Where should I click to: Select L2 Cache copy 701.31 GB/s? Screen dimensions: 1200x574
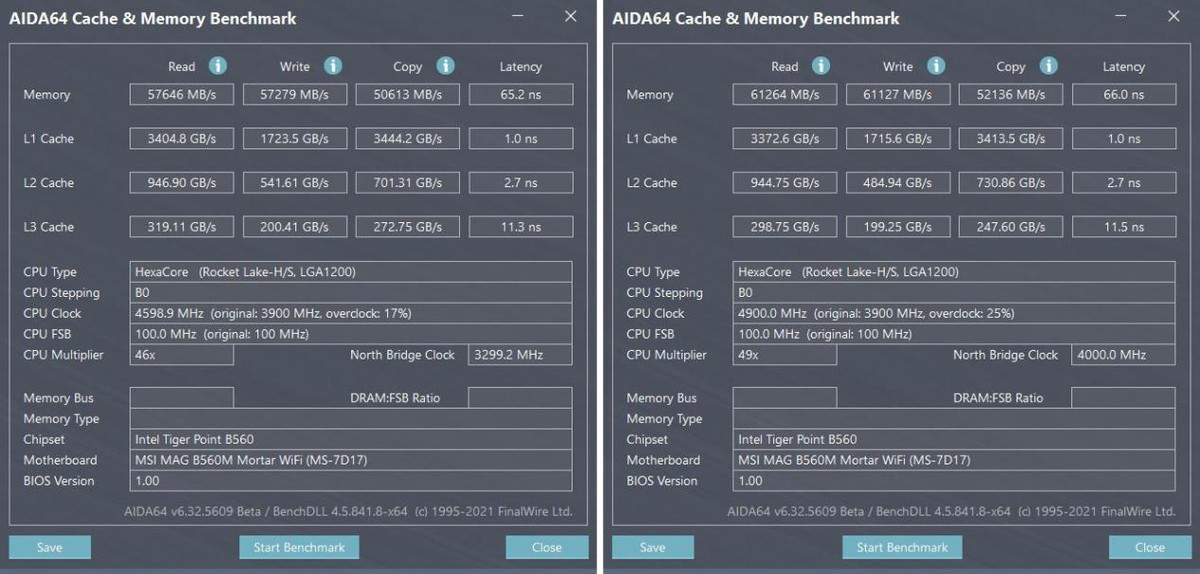click(x=408, y=182)
